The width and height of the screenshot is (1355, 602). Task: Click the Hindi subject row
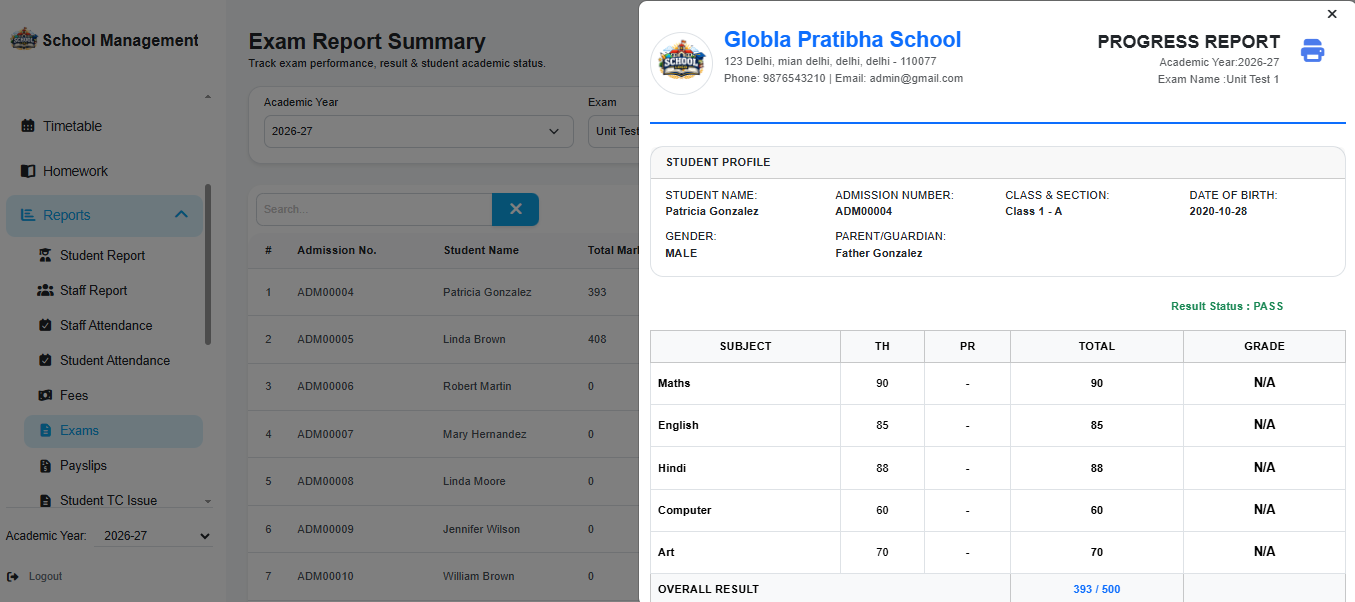point(997,468)
